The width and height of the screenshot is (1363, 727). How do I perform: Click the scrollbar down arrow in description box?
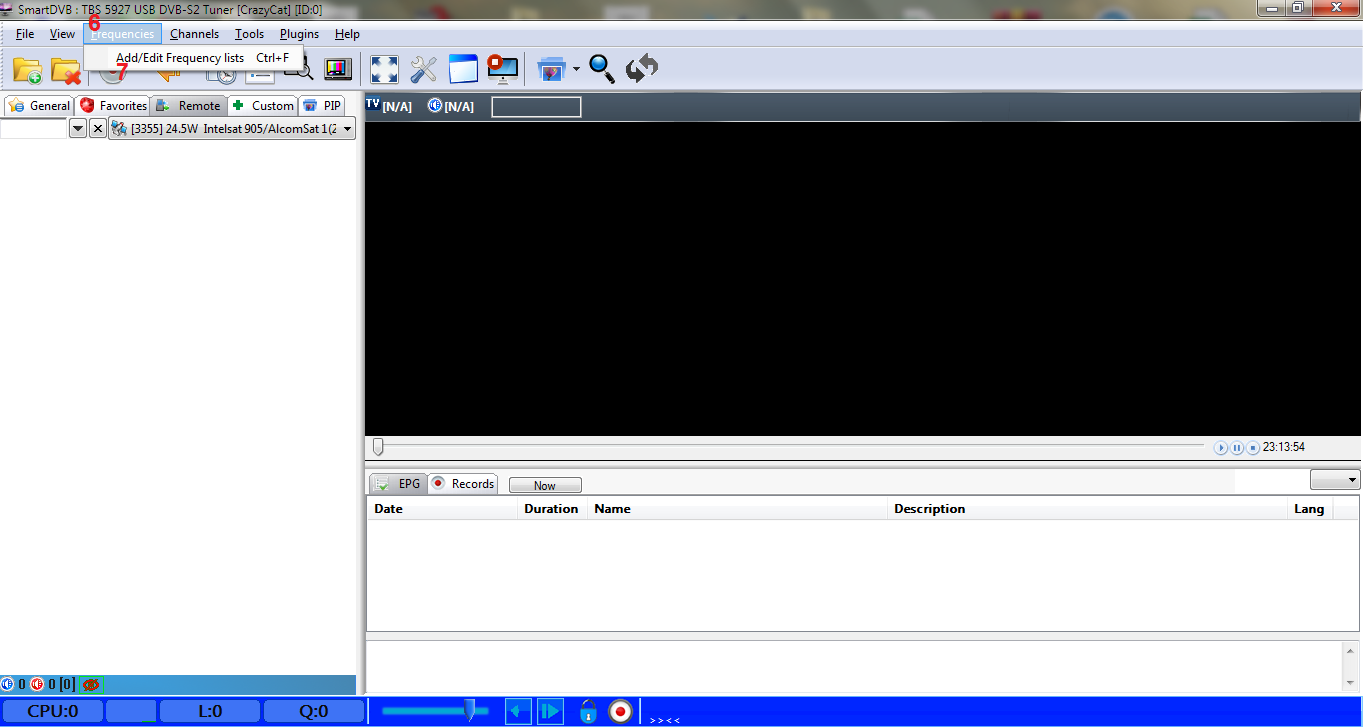tap(1350, 682)
